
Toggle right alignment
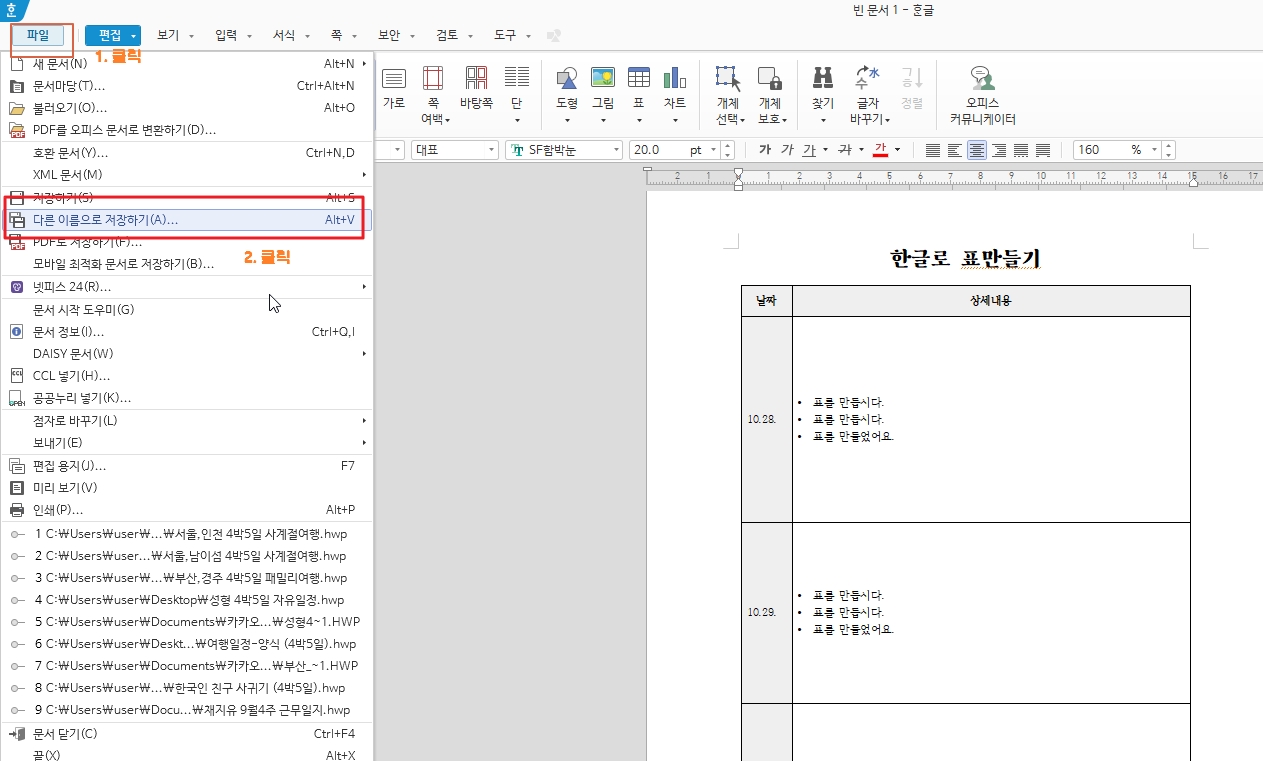(x=999, y=150)
